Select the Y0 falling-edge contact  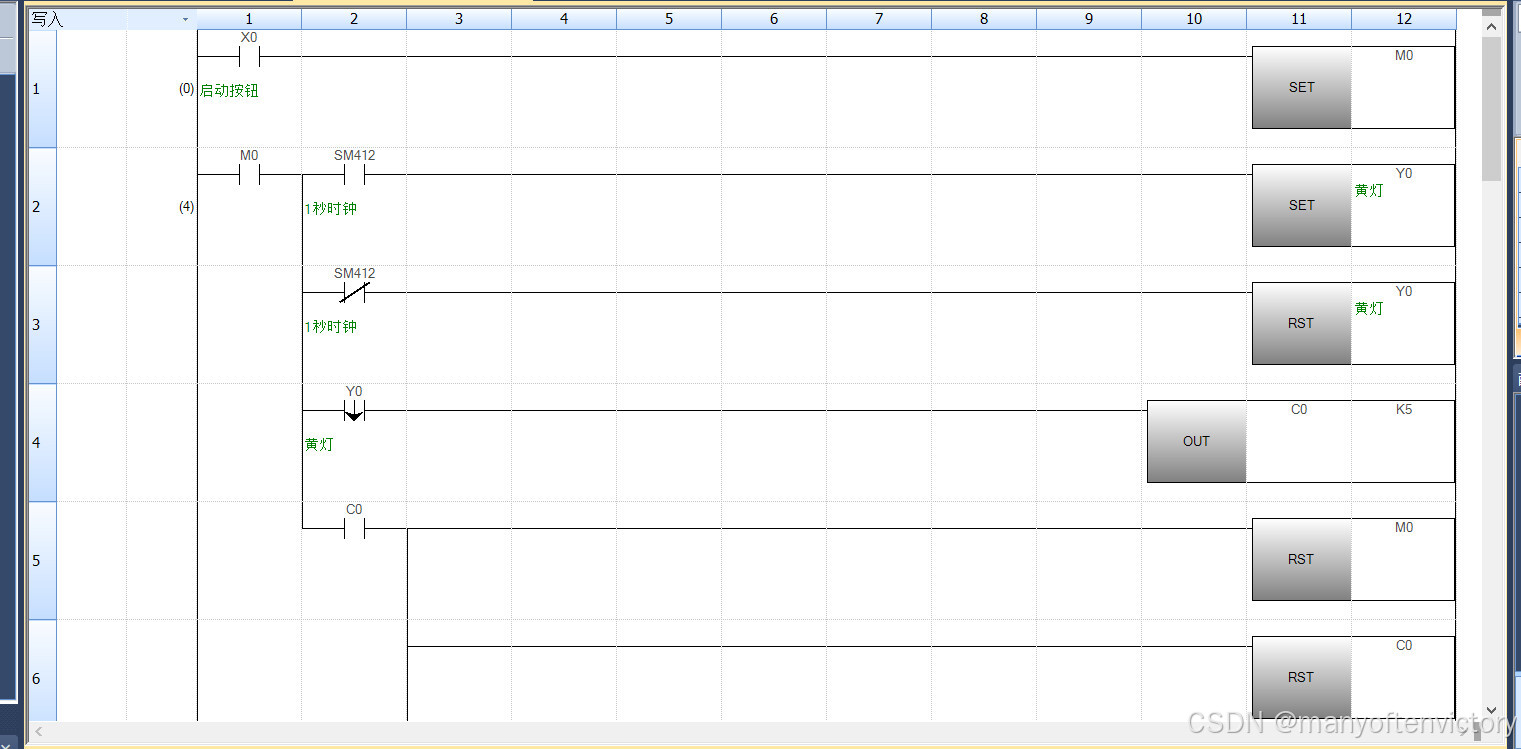(x=354, y=410)
